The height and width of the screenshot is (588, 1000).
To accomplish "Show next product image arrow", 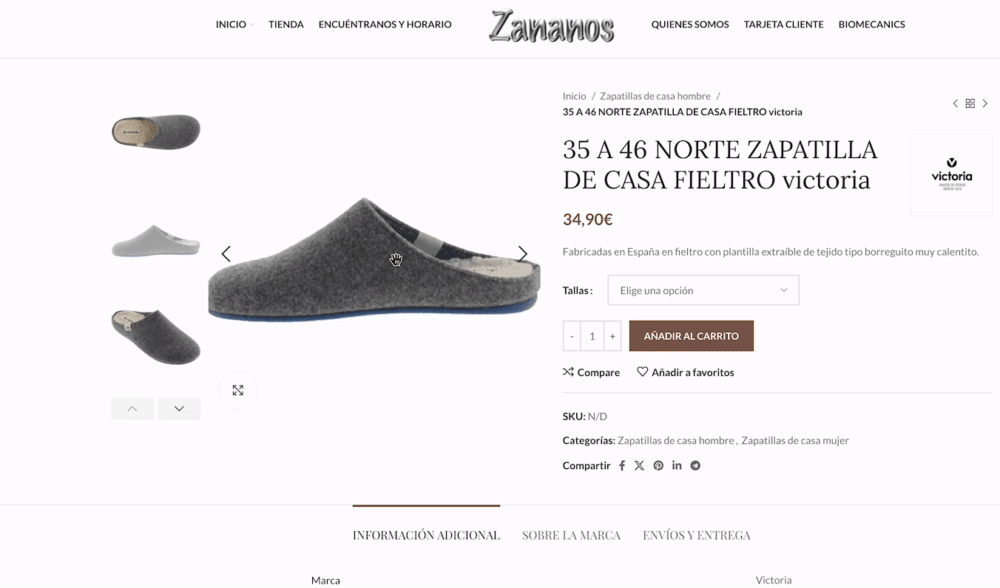I will coord(523,254).
